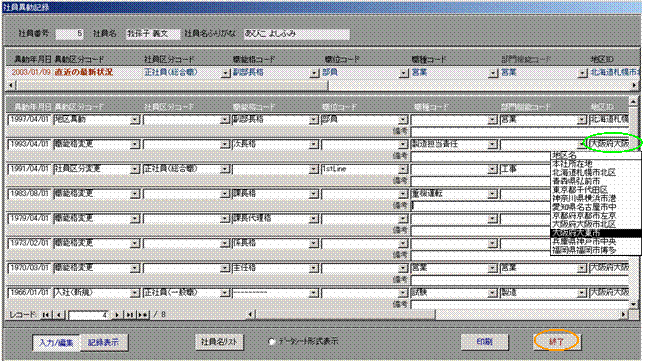645x362 pixels.
Task: Choose 愛知県名古屋市中 from the region list
Action: [x=596, y=207]
